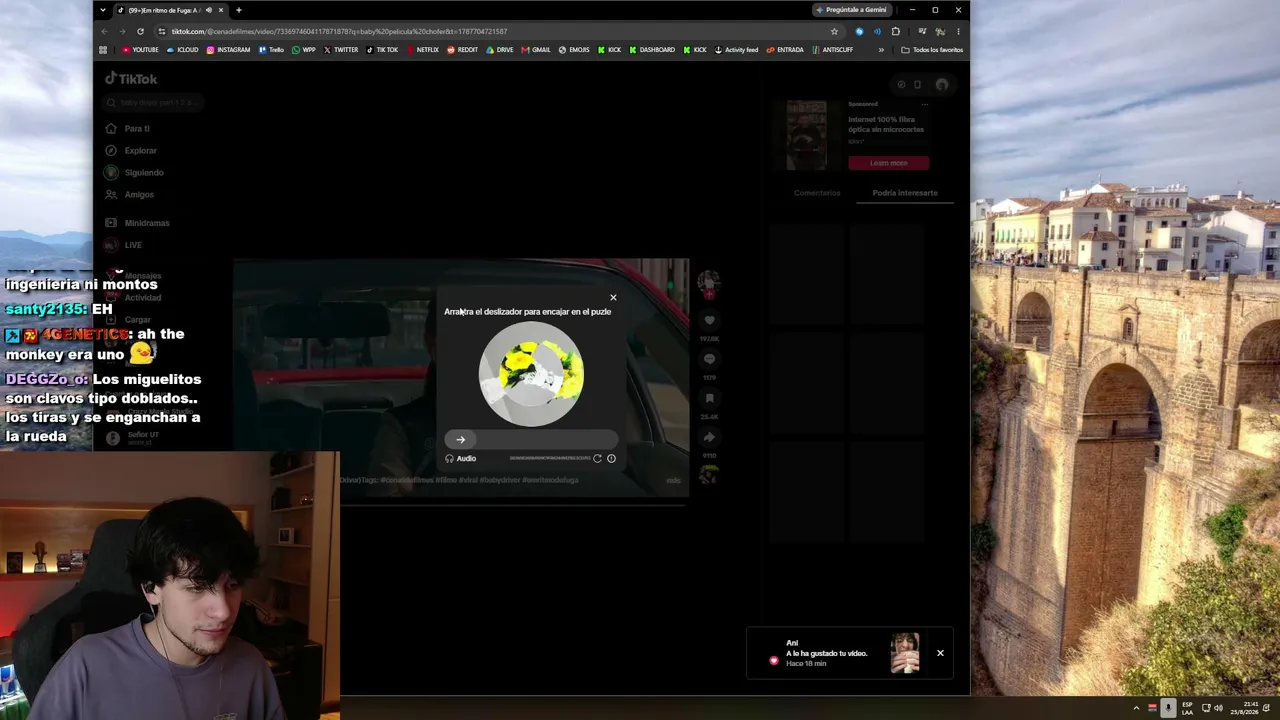
Task: Show hidden system tray icons
Action: 1136,708
